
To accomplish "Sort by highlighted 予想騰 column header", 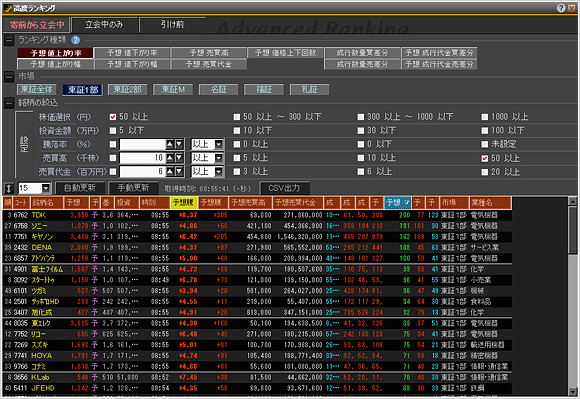I will coord(184,203).
